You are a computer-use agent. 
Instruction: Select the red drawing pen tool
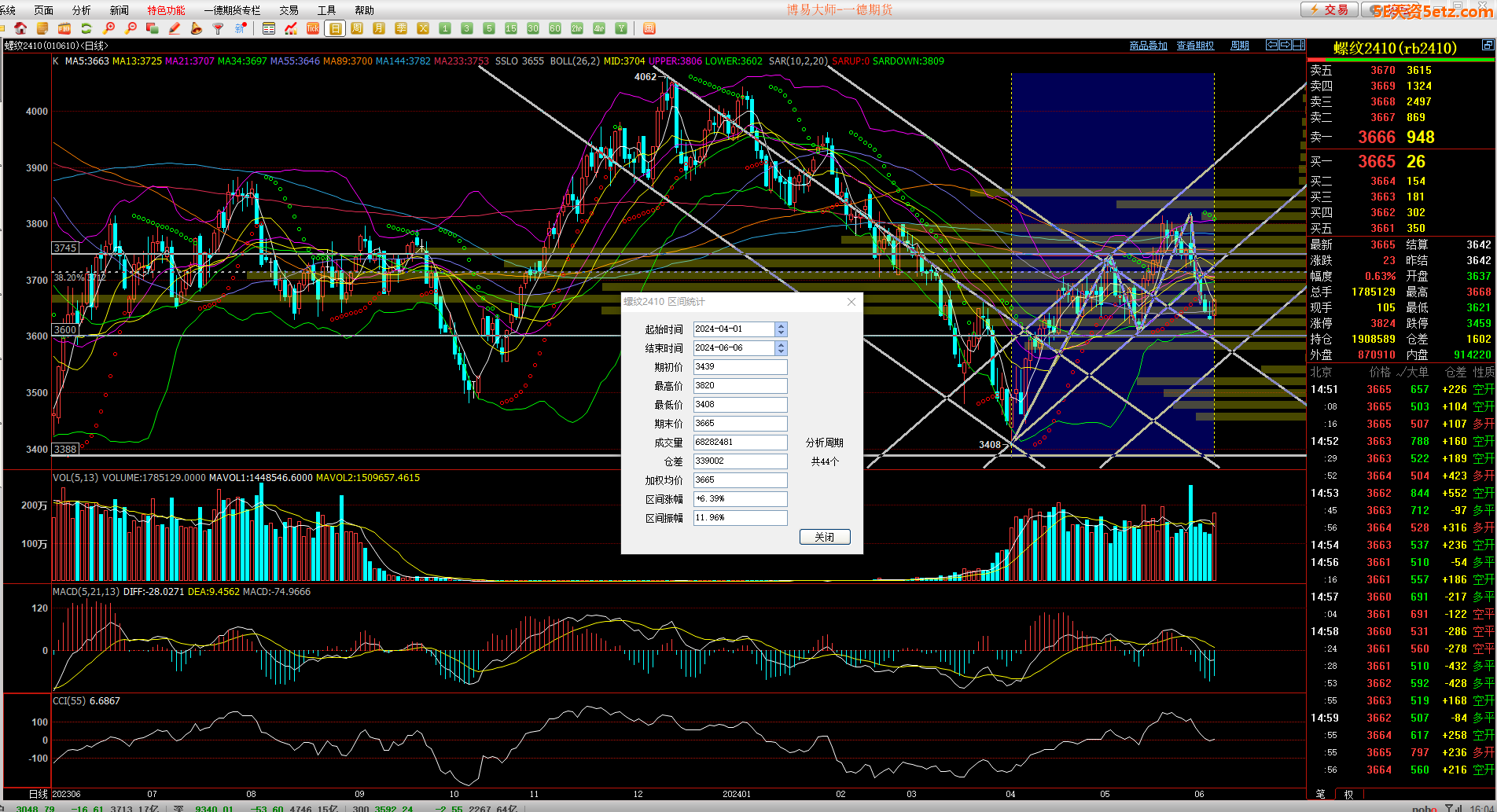(x=175, y=28)
